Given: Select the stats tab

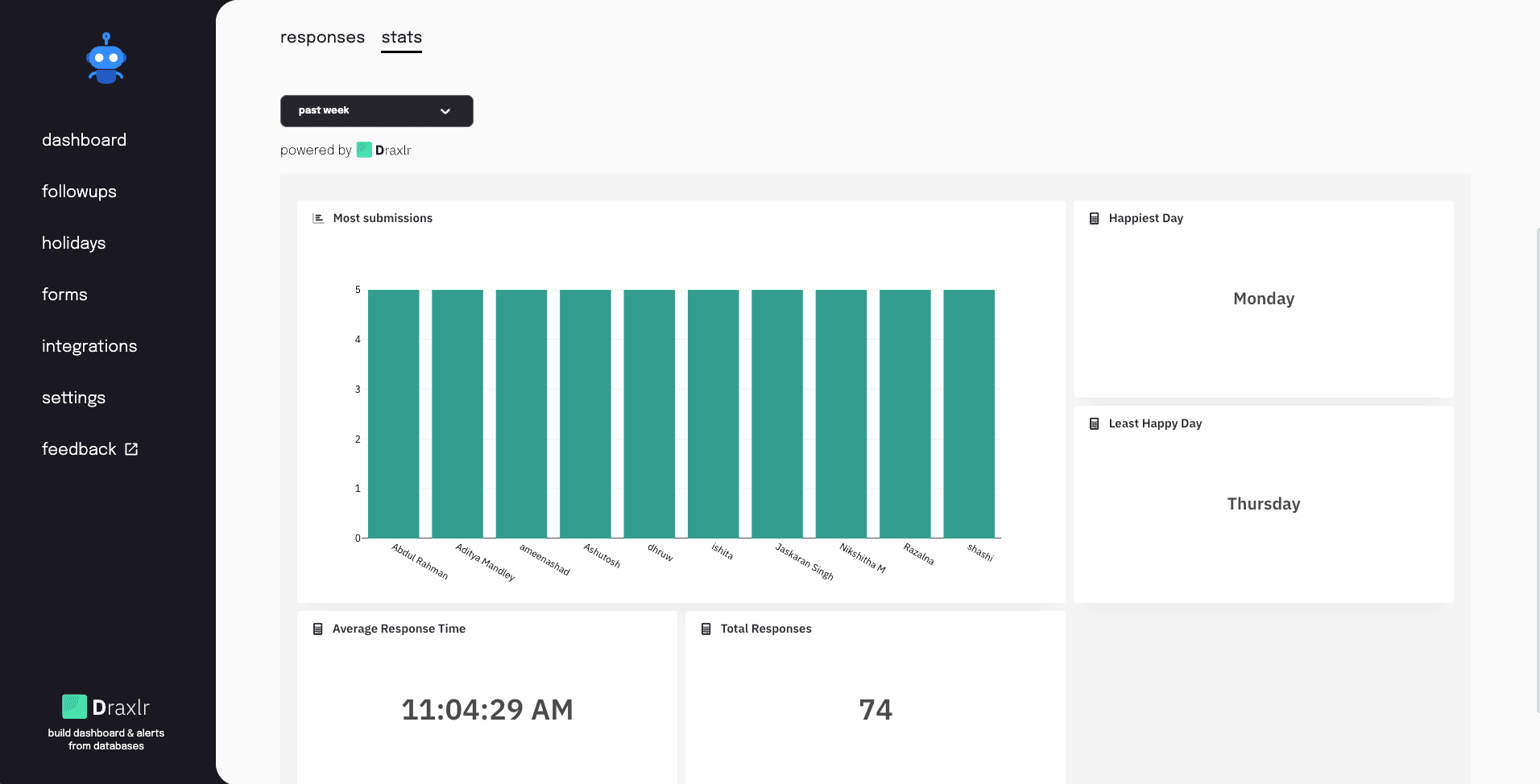Looking at the screenshot, I should coord(401,37).
